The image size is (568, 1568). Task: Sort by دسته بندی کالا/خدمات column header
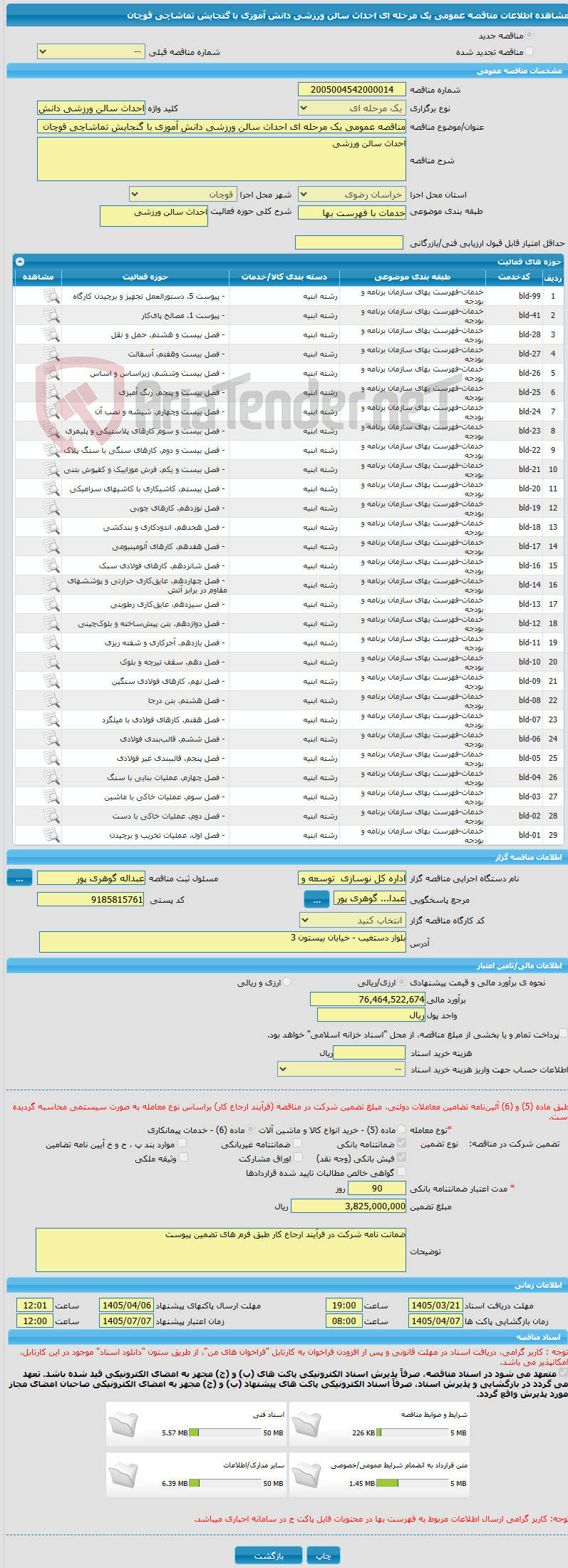click(x=284, y=277)
